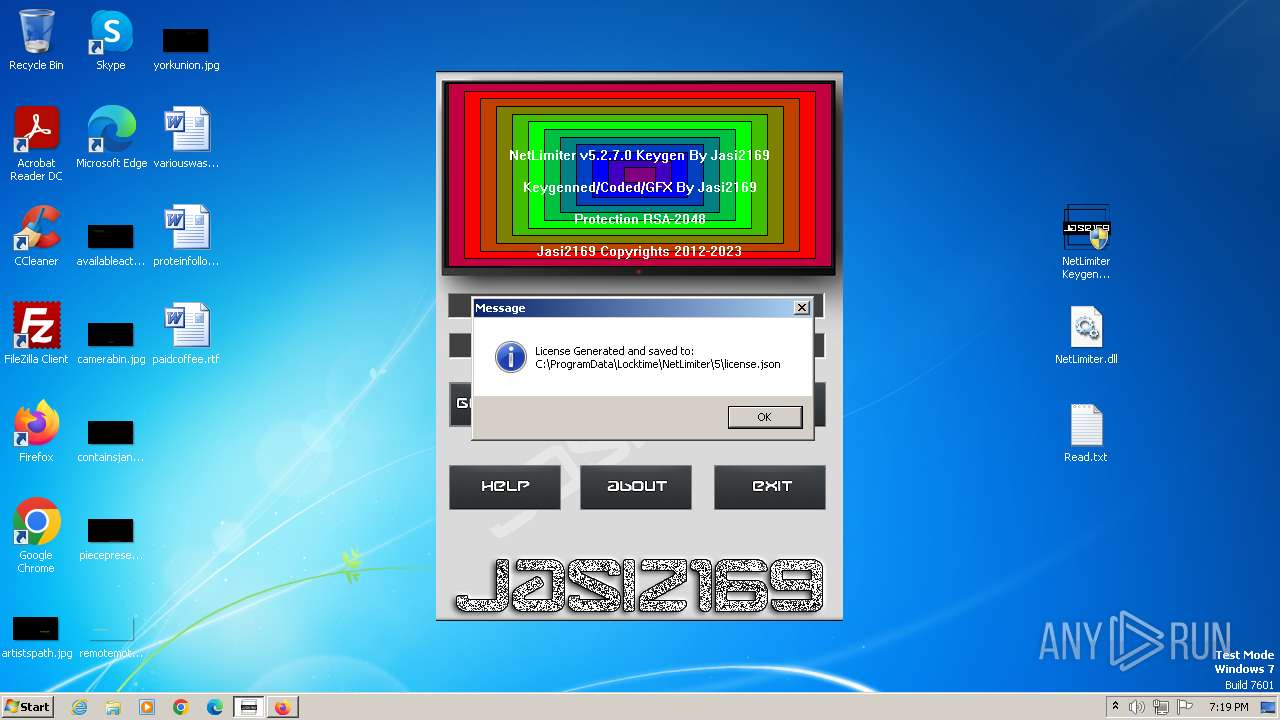Viewport: 1280px width, 720px height.
Task: Open Google Chrome desktop shortcut
Action: 36,536
